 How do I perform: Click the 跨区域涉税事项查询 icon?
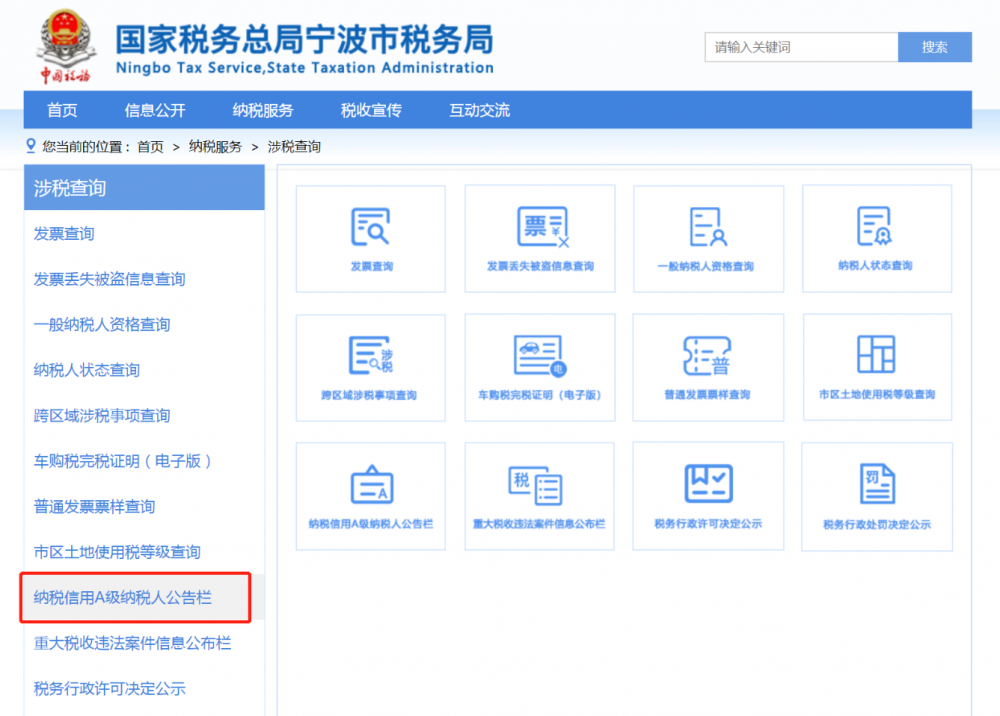click(x=370, y=367)
